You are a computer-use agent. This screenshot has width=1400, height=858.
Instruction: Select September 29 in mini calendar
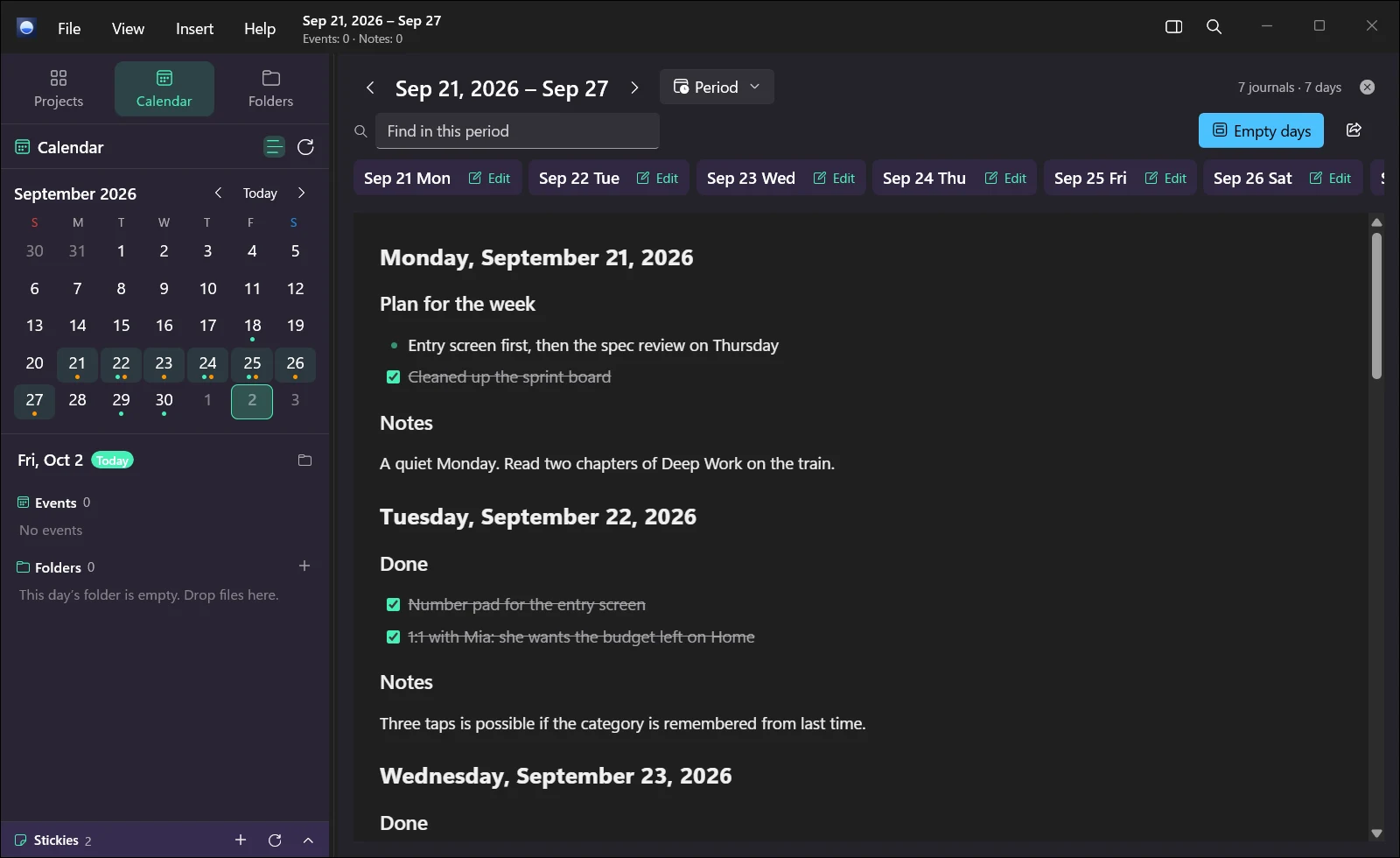click(x=121, y=402)
